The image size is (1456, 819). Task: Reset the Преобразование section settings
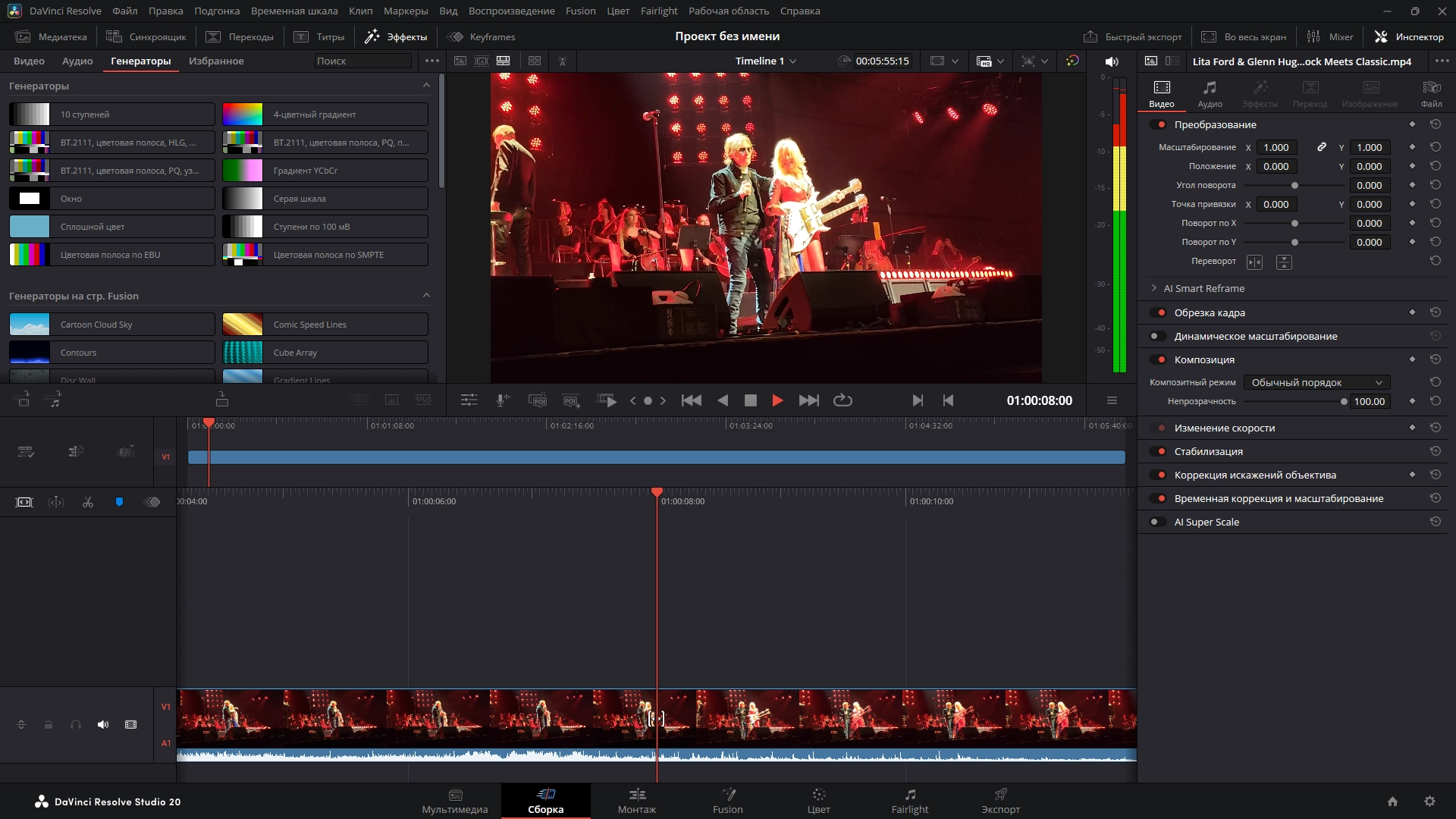[1435, 124]
